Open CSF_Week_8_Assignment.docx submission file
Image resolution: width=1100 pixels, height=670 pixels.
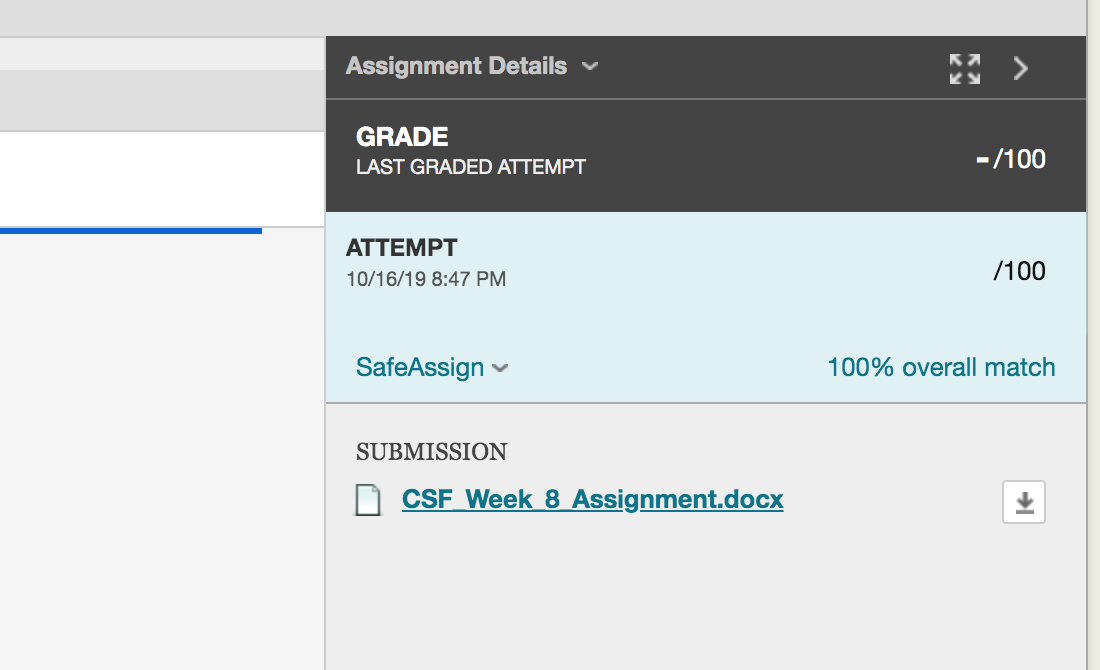tap(592, 499)
